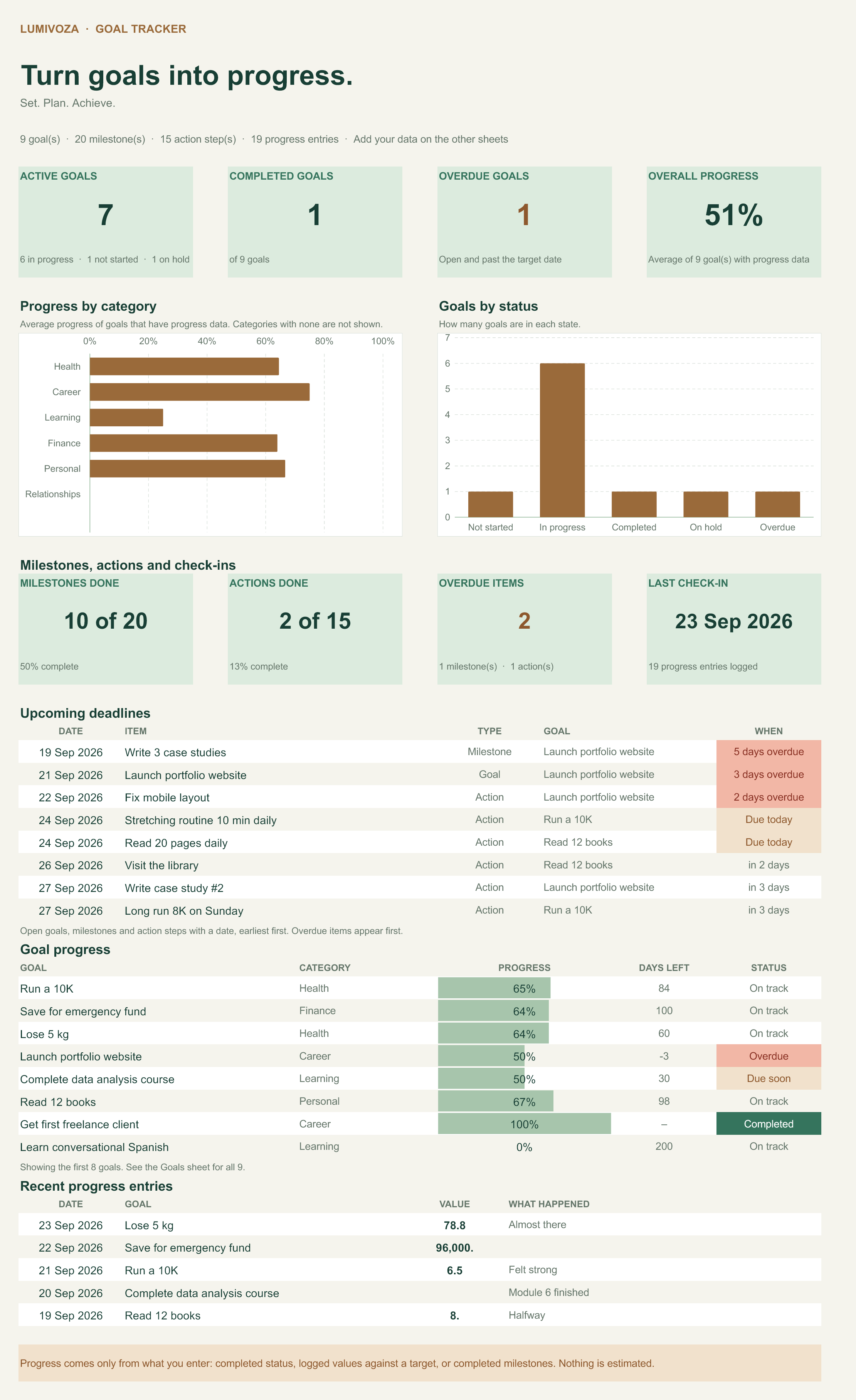The width and height of the screenshot is (856, 1400).
Task: Click the Career bar in category chart
Action: [x=199, y=392]
